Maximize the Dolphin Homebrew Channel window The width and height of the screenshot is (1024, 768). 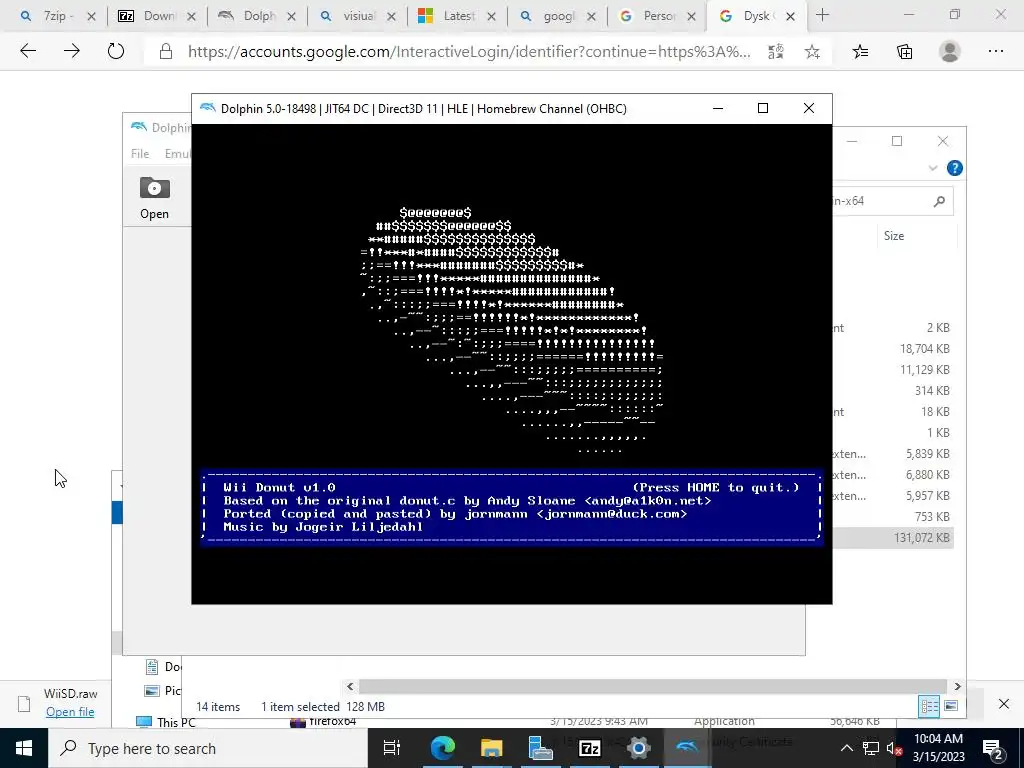click(763, 108)
